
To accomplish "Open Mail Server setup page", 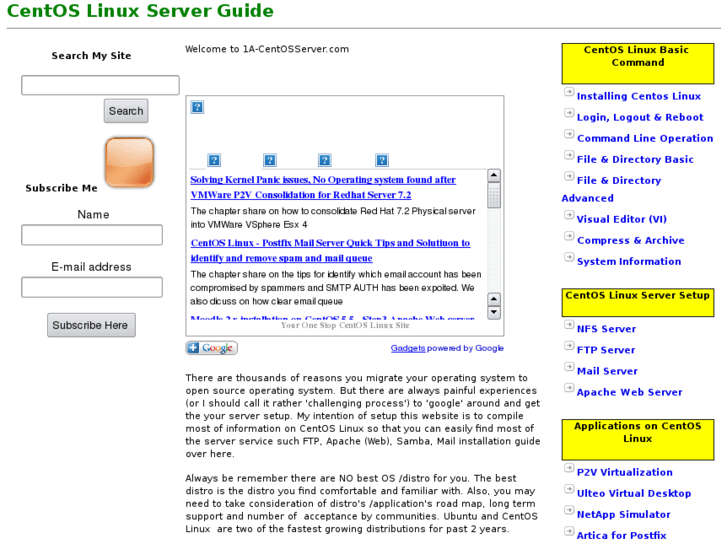I will pyautogui.click(x=607, y=371).
